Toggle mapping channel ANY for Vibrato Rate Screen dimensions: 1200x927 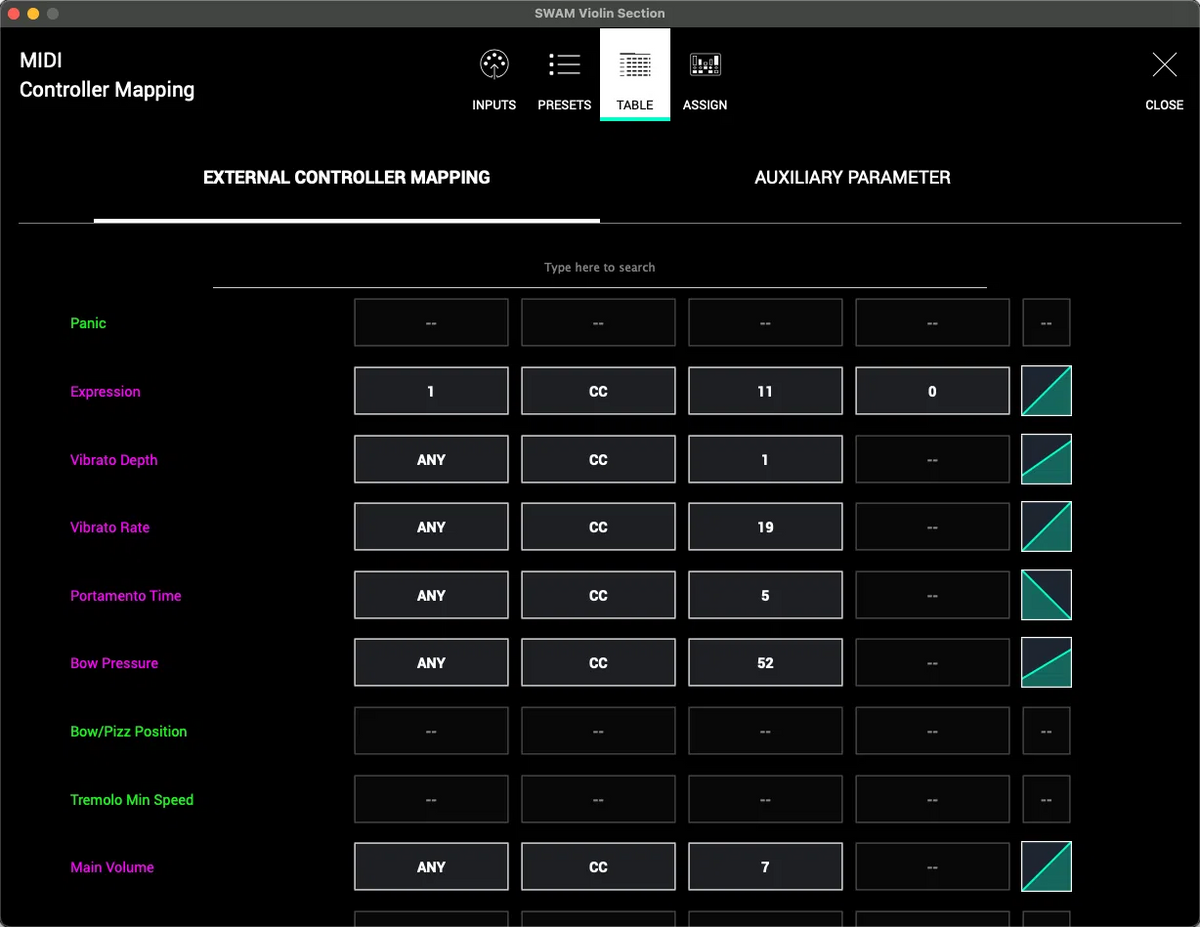tap(431, 527)
